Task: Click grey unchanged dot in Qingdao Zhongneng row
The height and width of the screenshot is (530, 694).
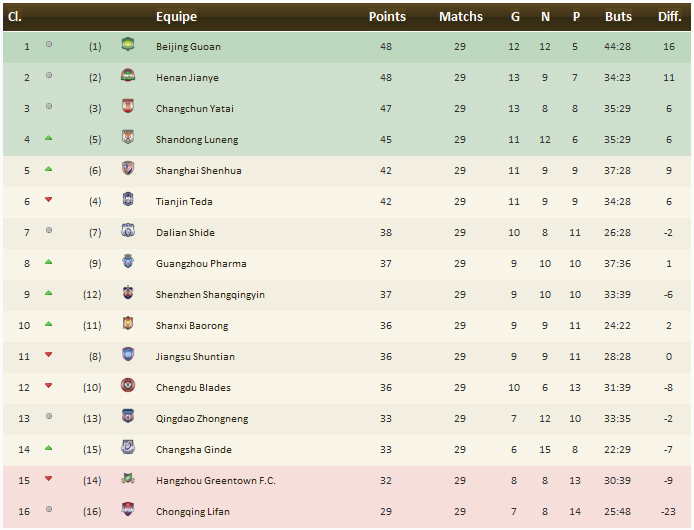Action: tap(48, 417)
